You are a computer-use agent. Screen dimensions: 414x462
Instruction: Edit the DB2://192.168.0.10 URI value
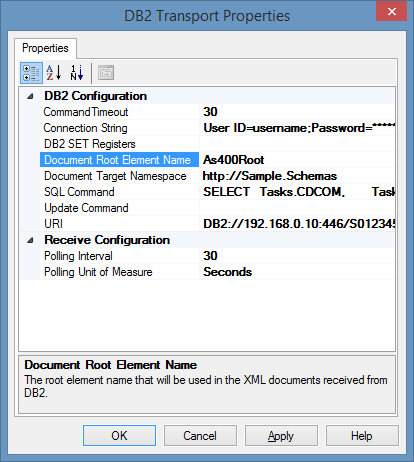297,224
